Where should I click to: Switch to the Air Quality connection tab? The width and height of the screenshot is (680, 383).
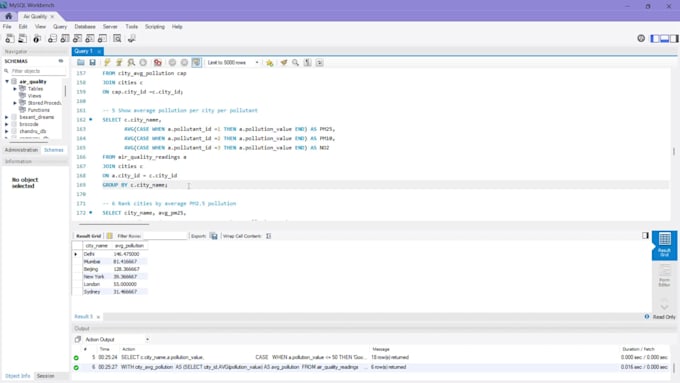pos(35,16)
